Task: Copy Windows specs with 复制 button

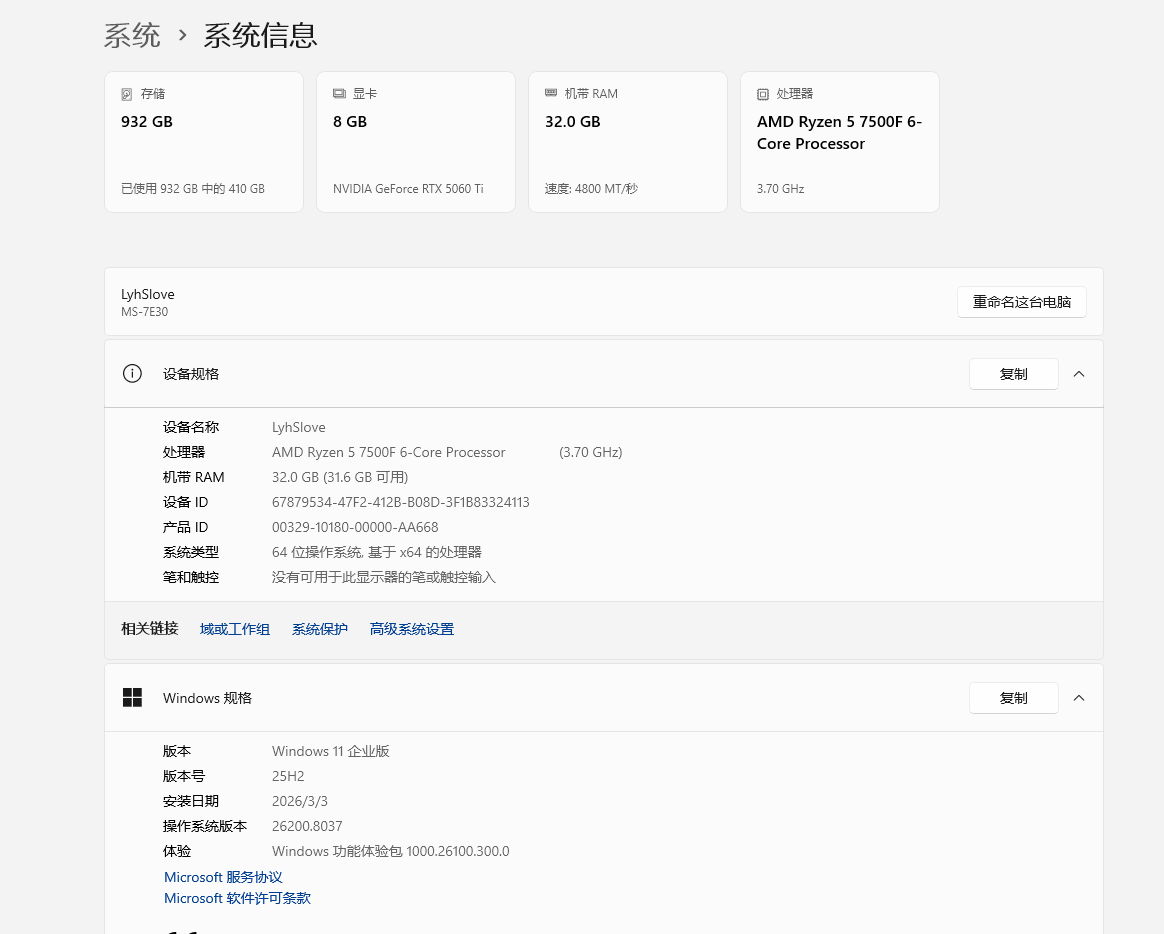Action: [1013, 698]
